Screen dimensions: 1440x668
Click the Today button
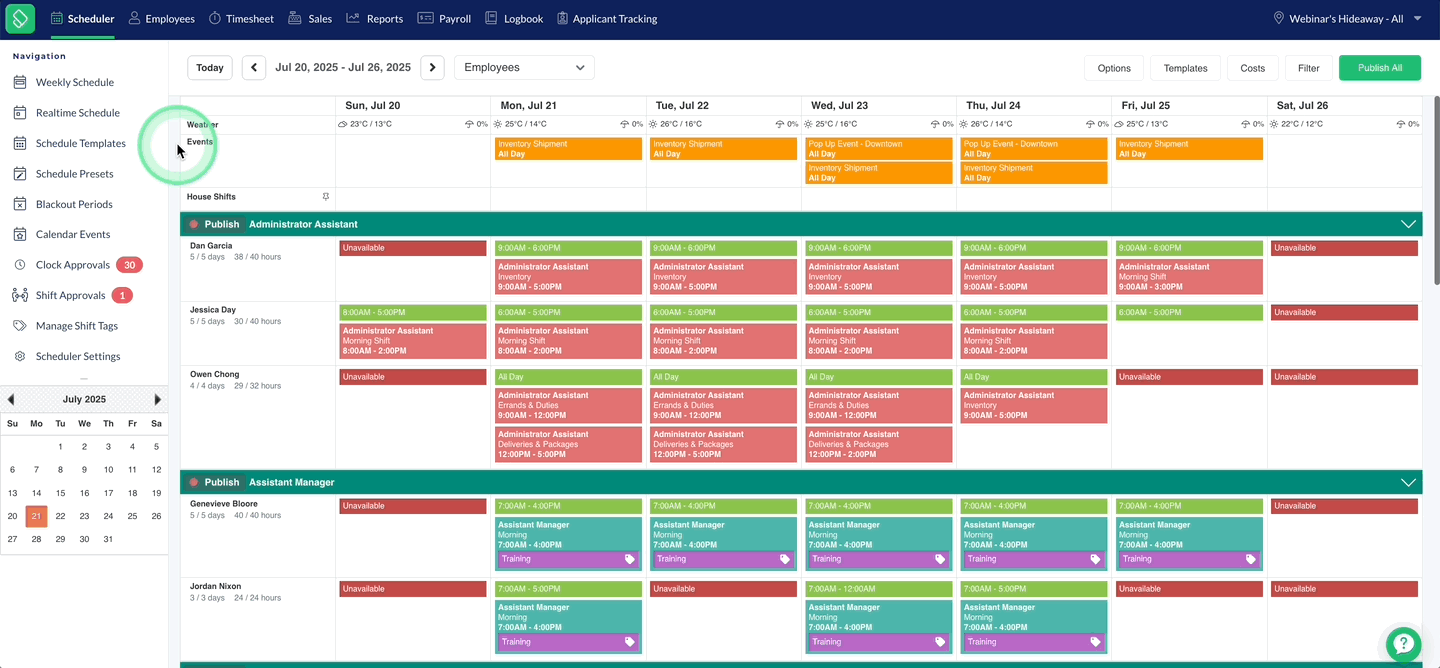coord(210,67)
